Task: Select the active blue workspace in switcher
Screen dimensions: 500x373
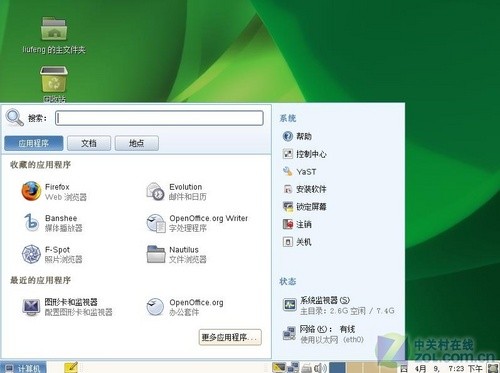Action: click(337, 367)
